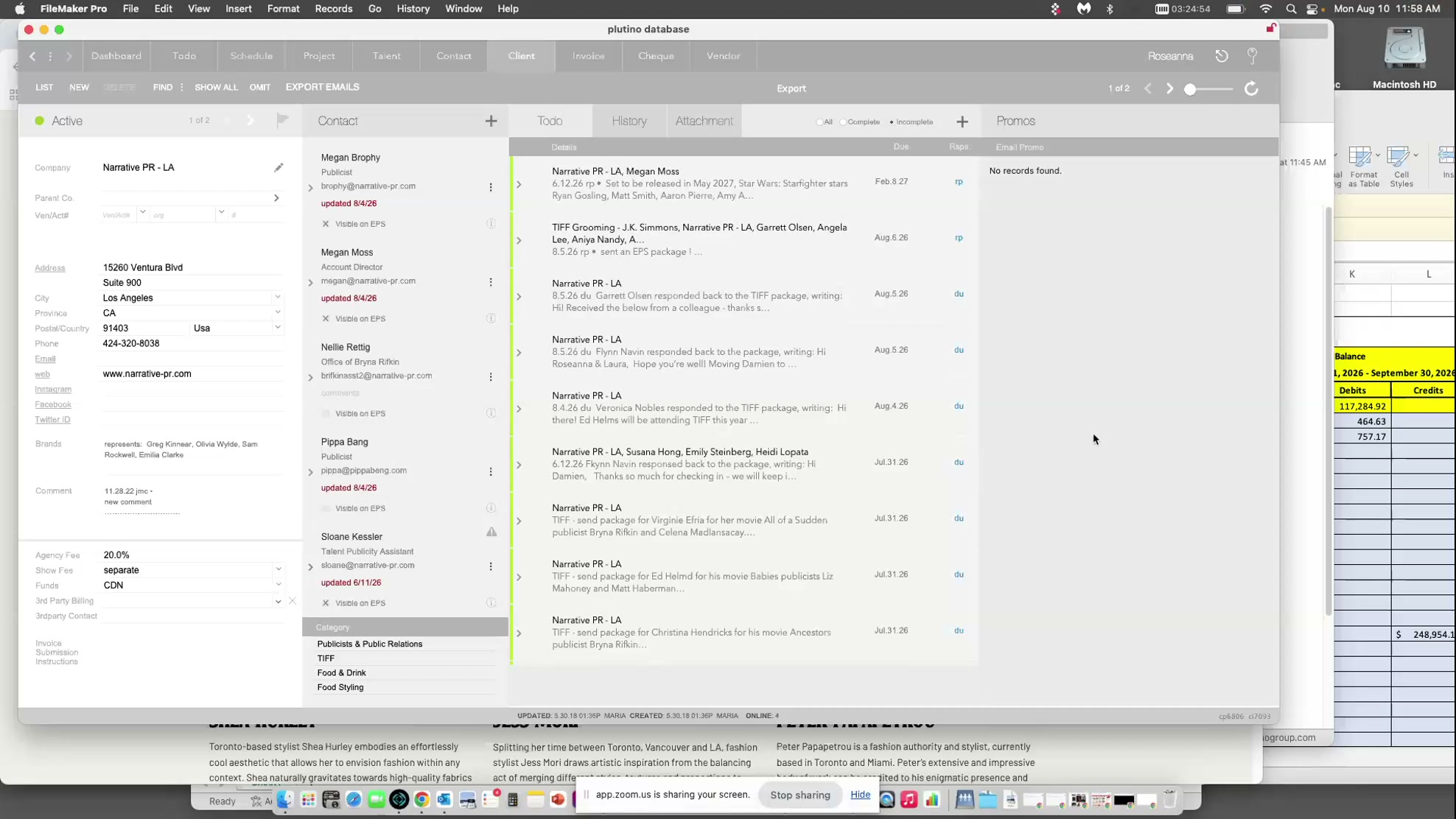1456x819 pixels.
Task: Open the Funds dropdown showing CDN
Action: click(278, 585)
